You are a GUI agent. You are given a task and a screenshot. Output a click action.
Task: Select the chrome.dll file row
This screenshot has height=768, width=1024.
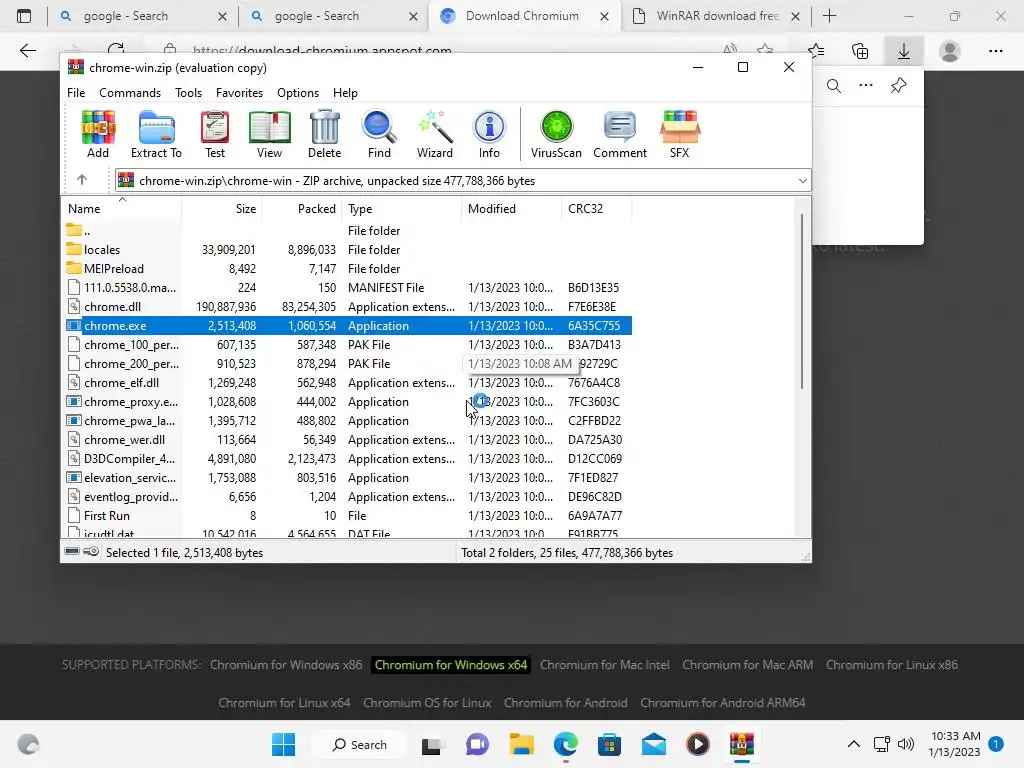click(x=348, y=306)
